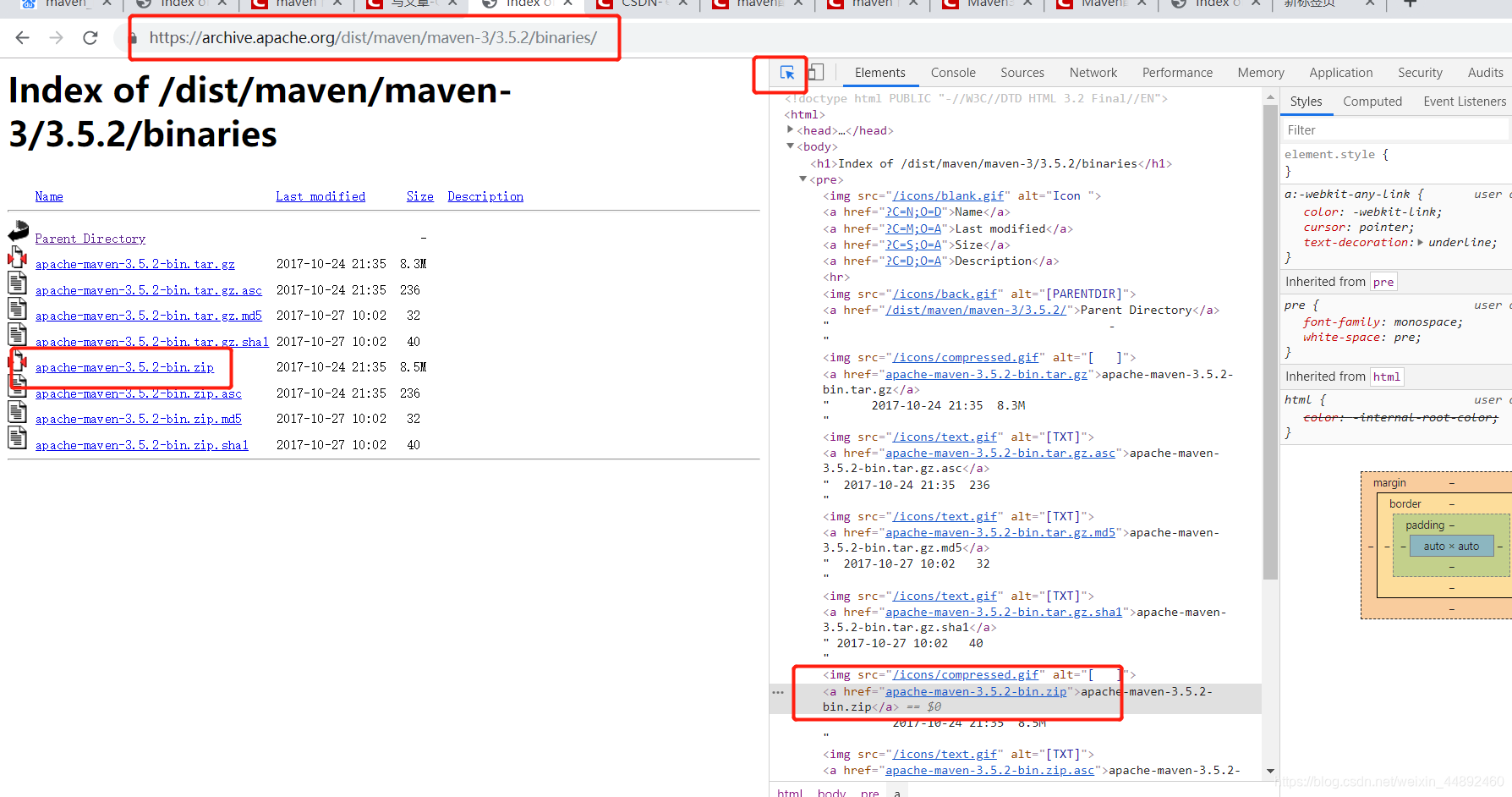Activate the inspect element picker tool

coord(787,73)
